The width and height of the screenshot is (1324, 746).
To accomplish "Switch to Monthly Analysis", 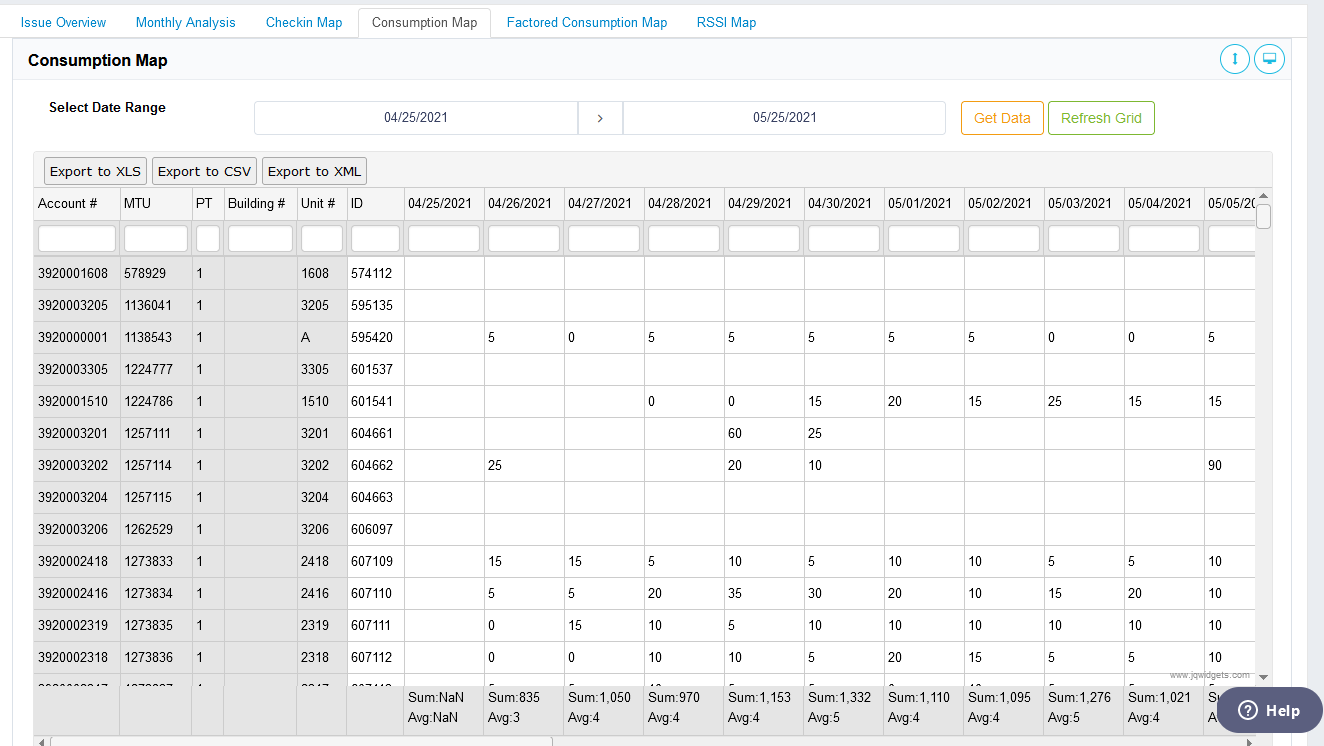I will (185, 21).
